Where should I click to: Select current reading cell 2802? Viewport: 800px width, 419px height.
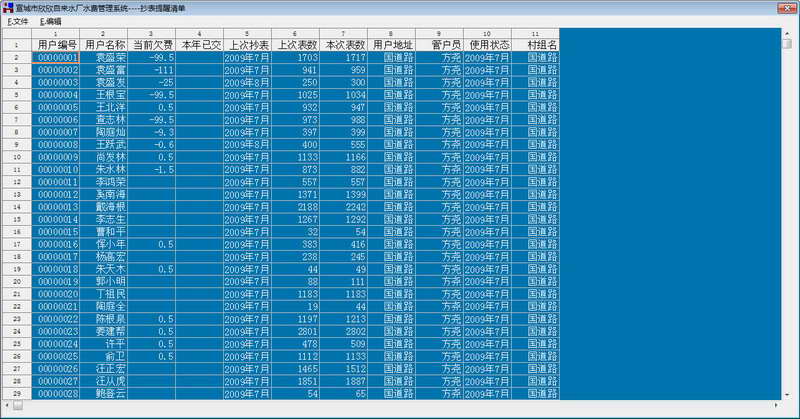click(343, 331)
